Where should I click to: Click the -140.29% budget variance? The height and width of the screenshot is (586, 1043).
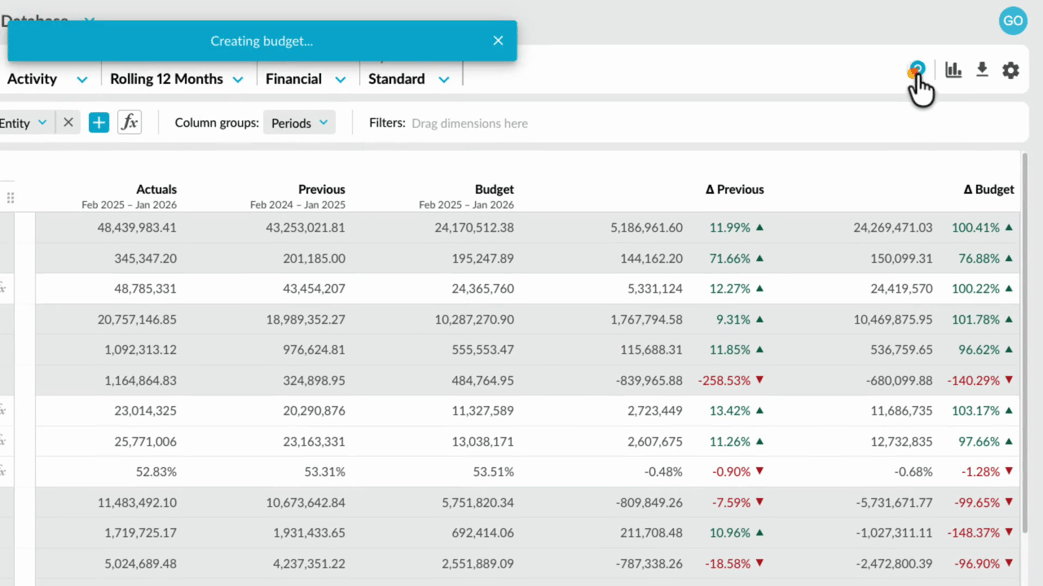pos(973,380)
